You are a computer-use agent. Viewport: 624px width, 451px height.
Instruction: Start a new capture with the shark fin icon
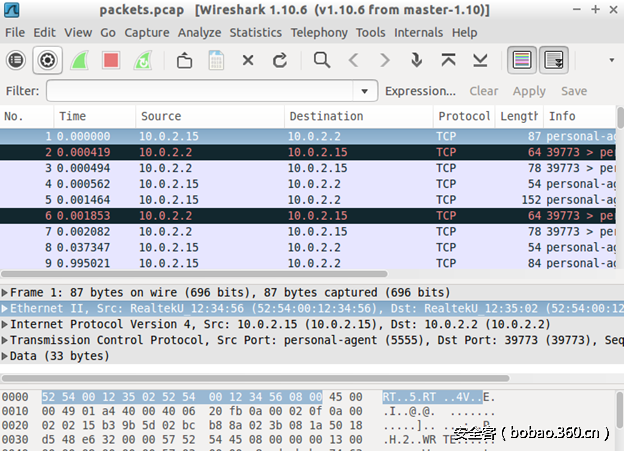coord(79,60)
